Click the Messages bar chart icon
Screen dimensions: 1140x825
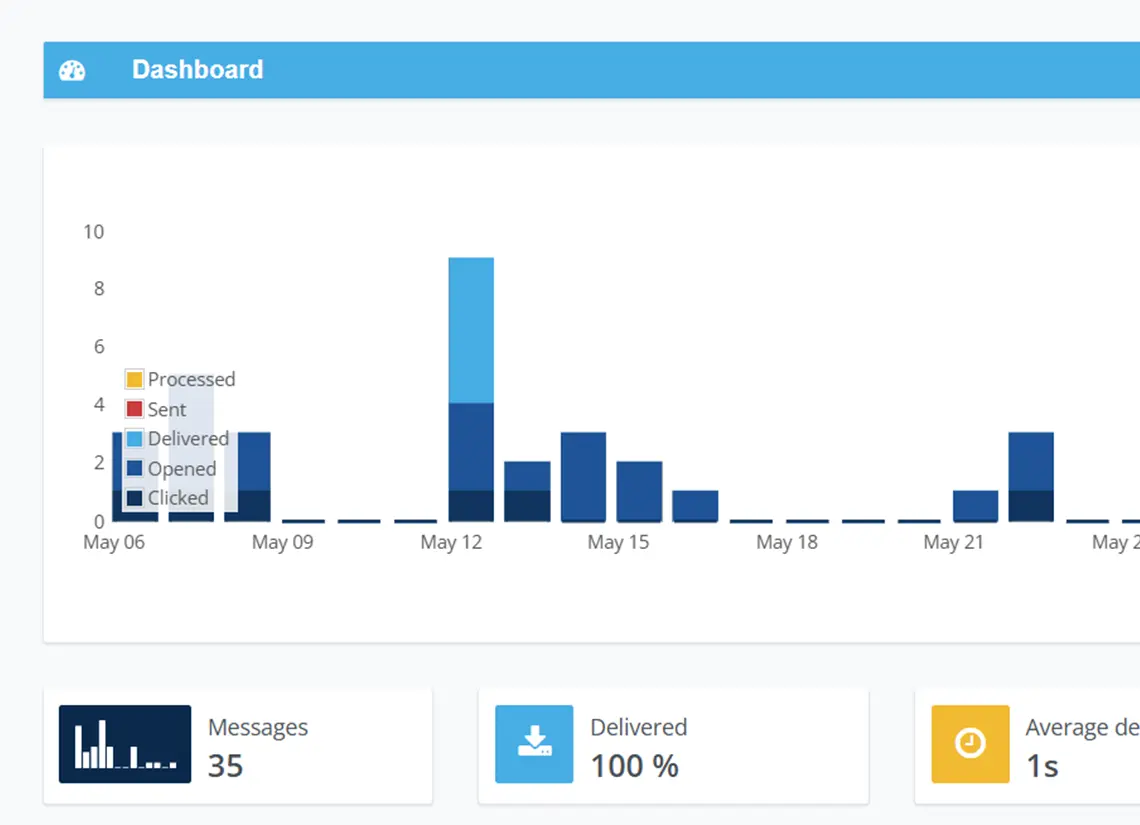[x=125, y=744]
